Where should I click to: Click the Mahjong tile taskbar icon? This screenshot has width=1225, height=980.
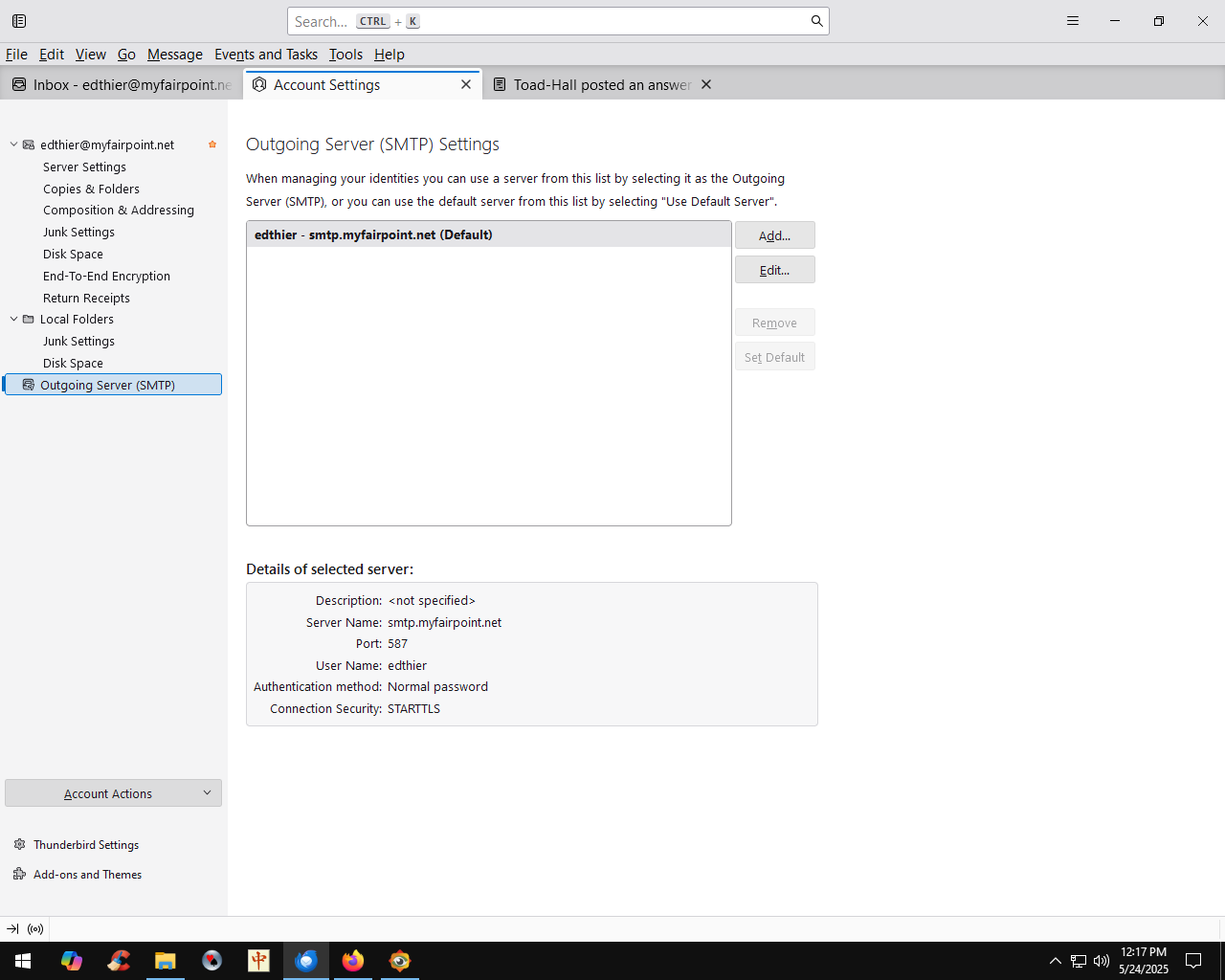pyautogui.click(x=259, y=961)
